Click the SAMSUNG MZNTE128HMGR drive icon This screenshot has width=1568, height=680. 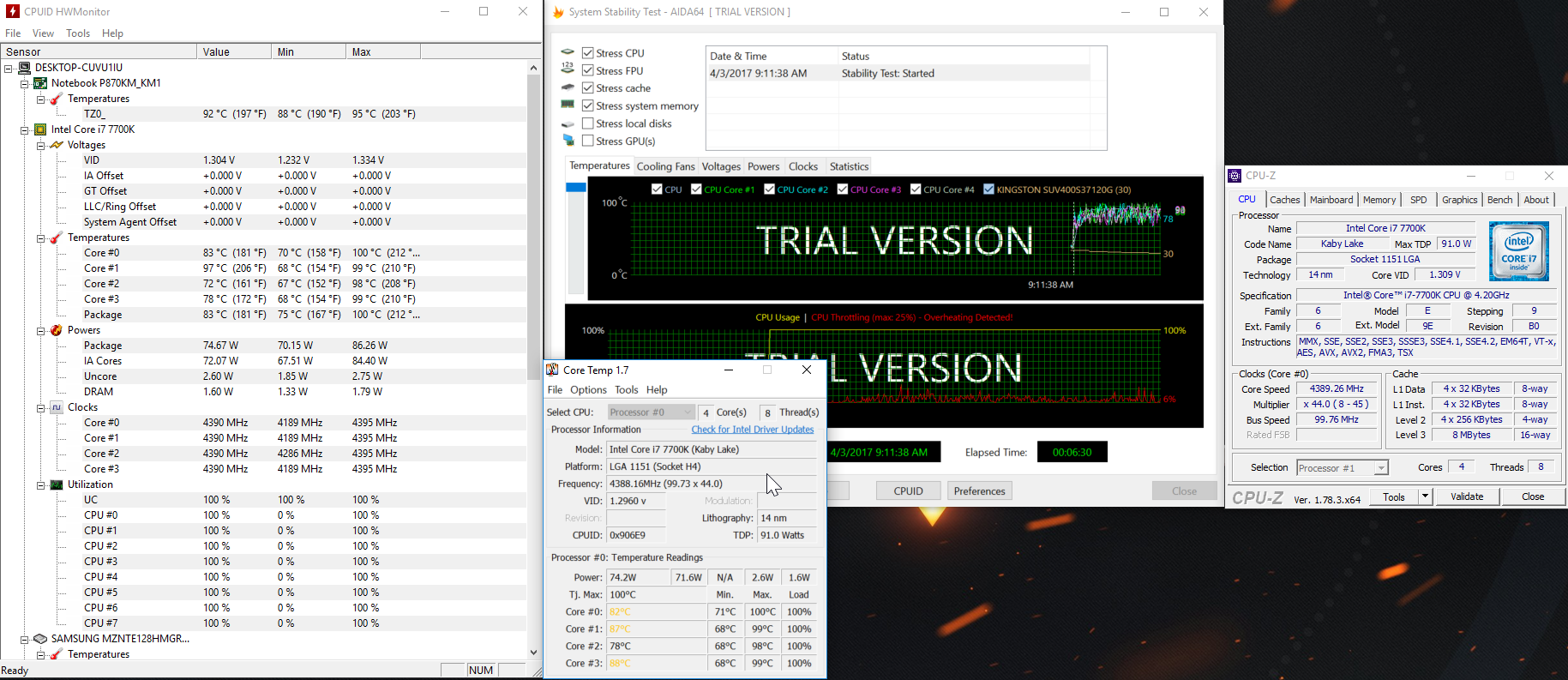(x=40, y=639)
